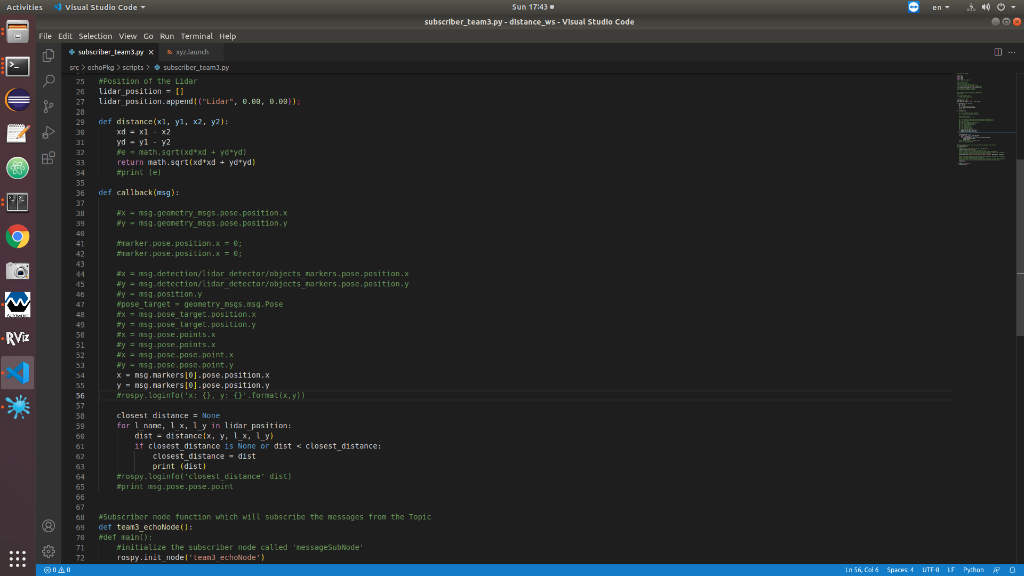The width and height of the screenshot is (1024, 576).
Task: Click the feedback icon in status bar
Action: pyautogui.click(x=997, y=570)
